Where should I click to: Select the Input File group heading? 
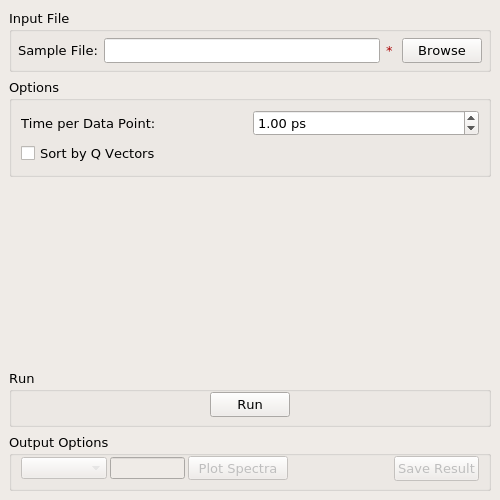click(39, 19)
